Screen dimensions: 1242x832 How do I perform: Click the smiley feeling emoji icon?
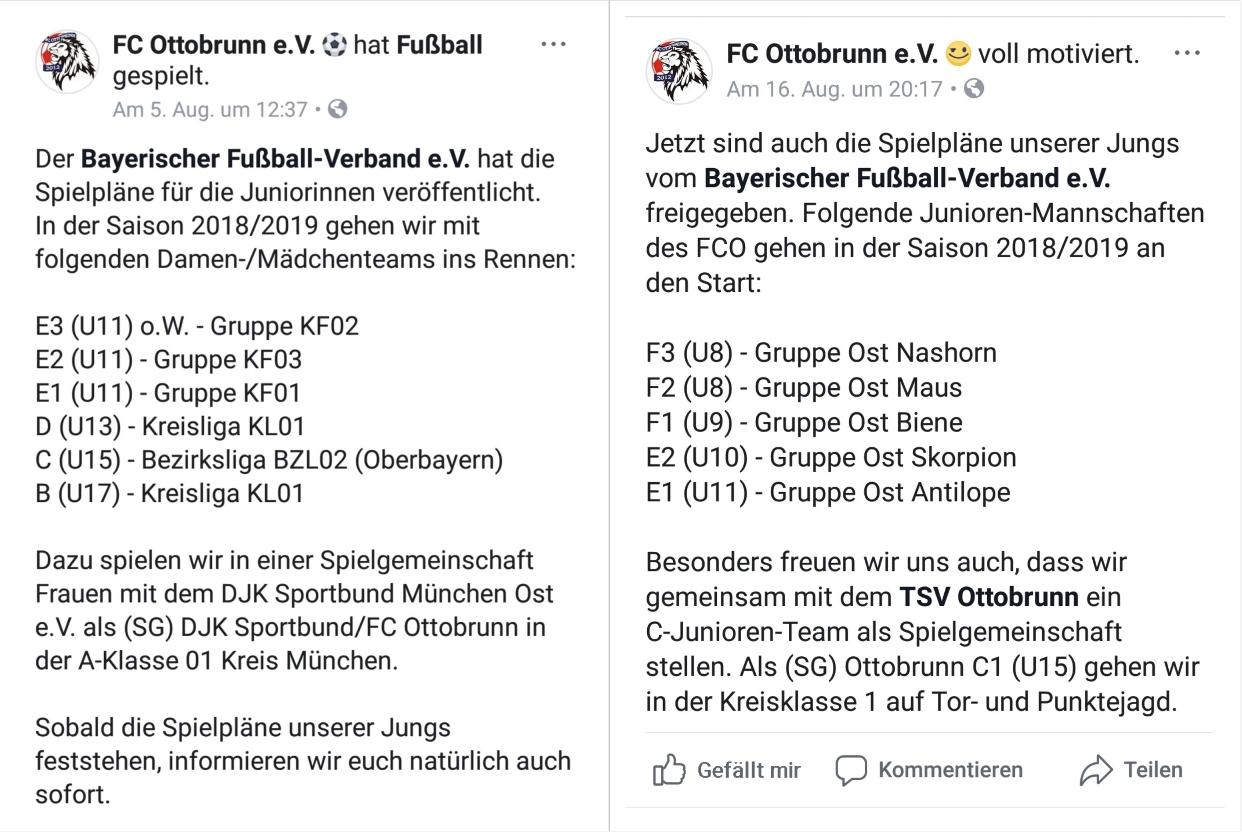coord(958,54)
